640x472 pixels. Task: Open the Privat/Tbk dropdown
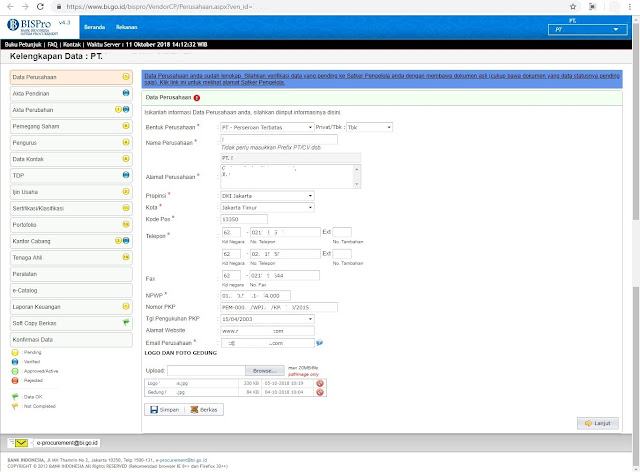pos(369,127)
